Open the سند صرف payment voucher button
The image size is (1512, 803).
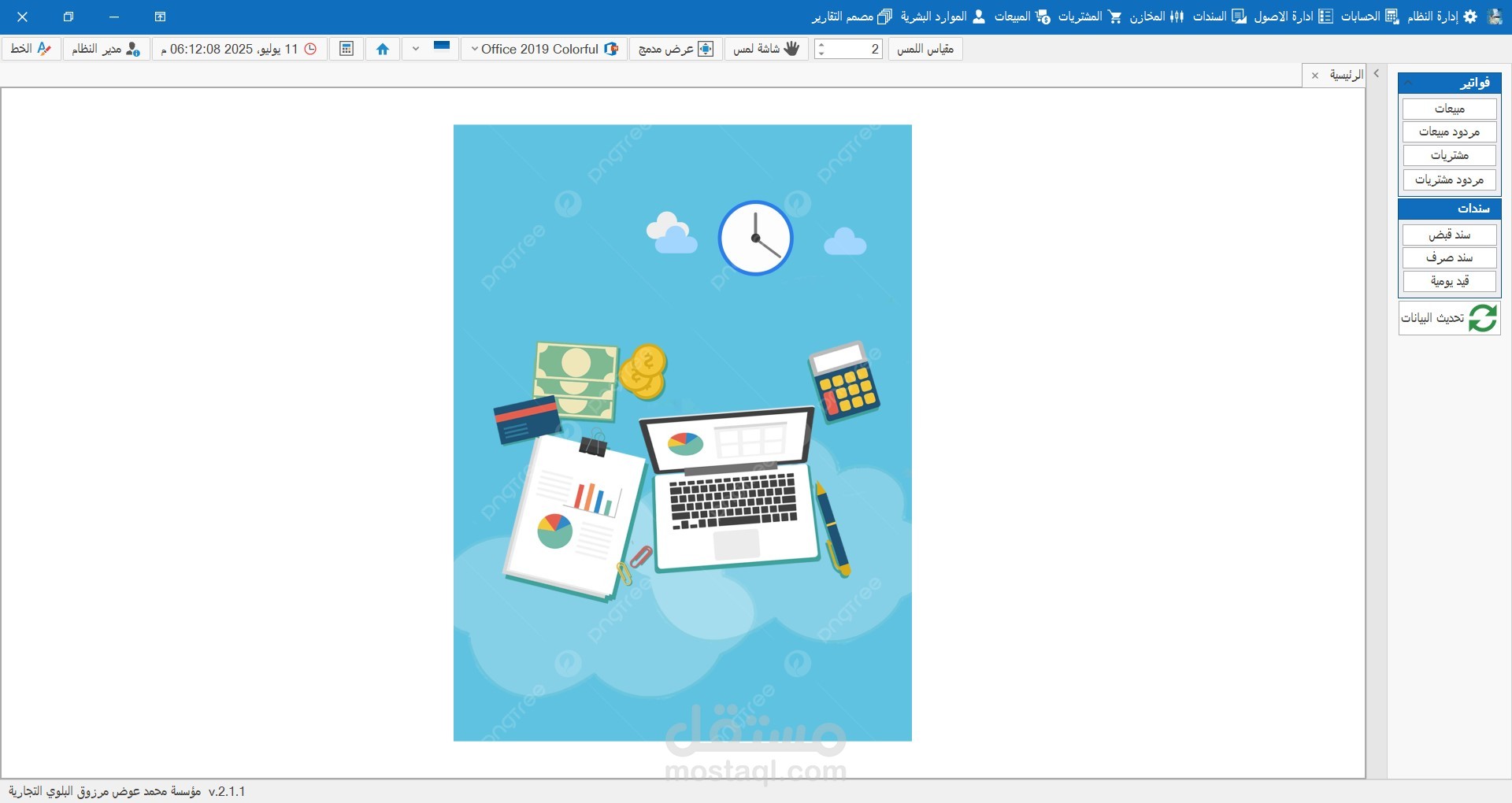1449,257
